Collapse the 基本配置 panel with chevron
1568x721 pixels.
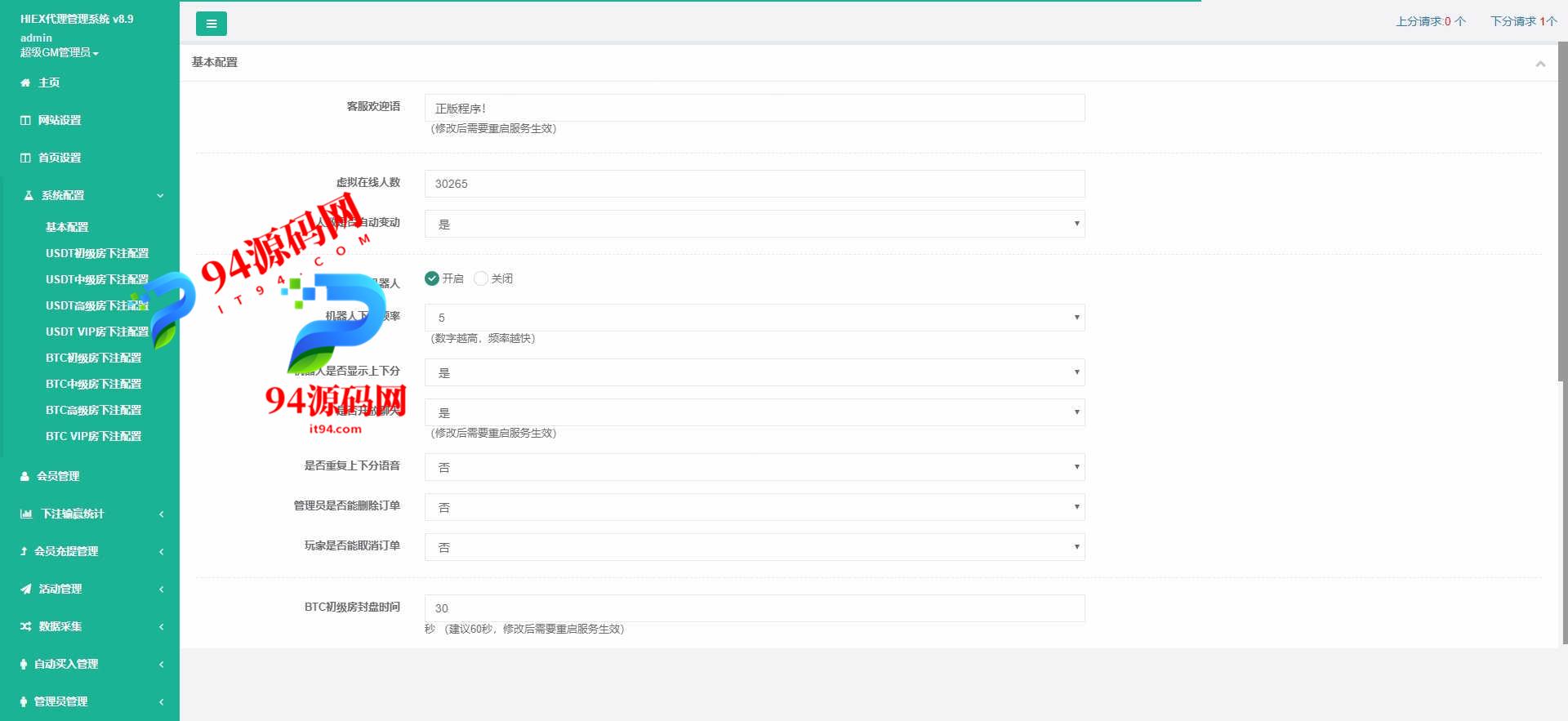pos(1540,63)
